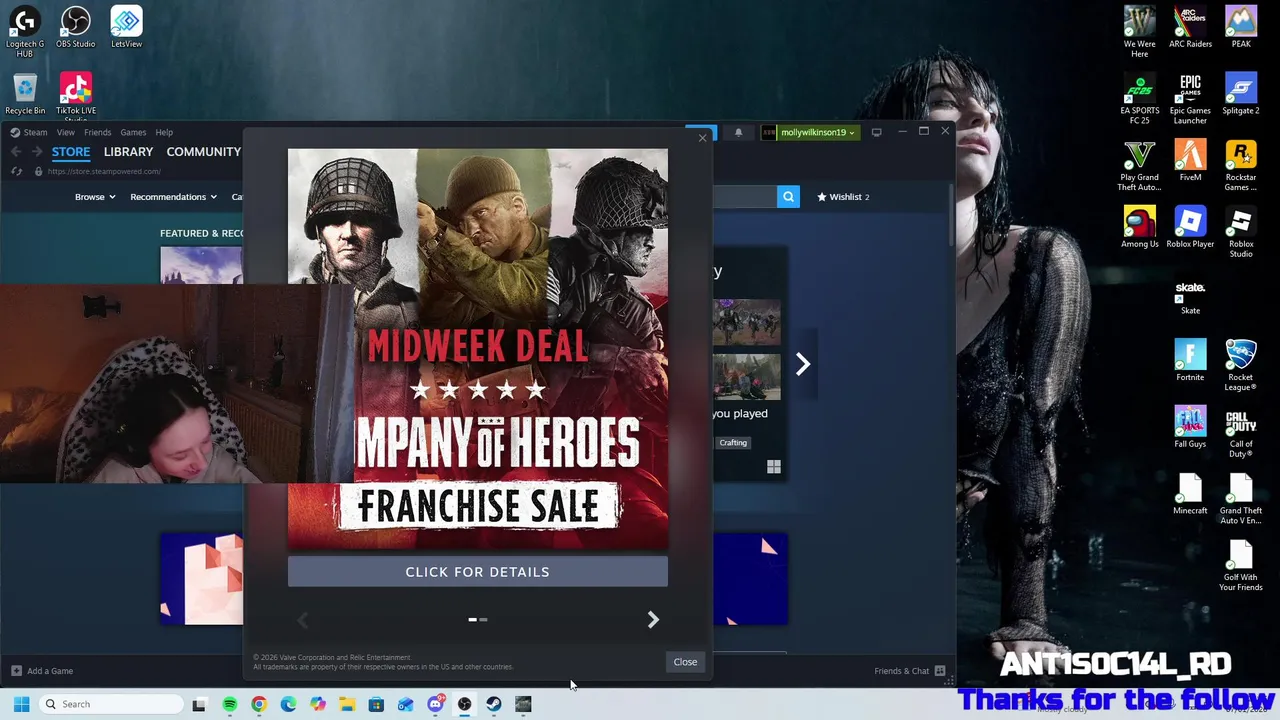The width and height of the screenshot is (1280, 720).
Task: Launch Fortnite desktop shortcut
Action: pyautogui.click(x=1190, y=360)
